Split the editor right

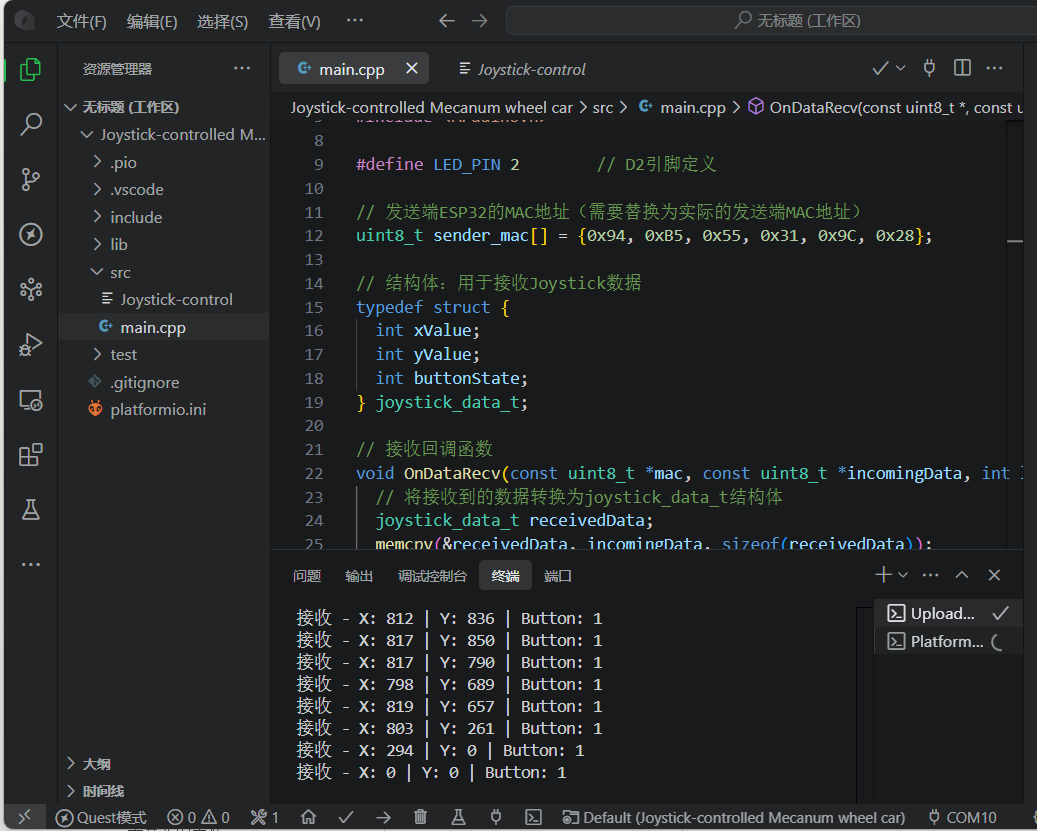tap(962, 68)
